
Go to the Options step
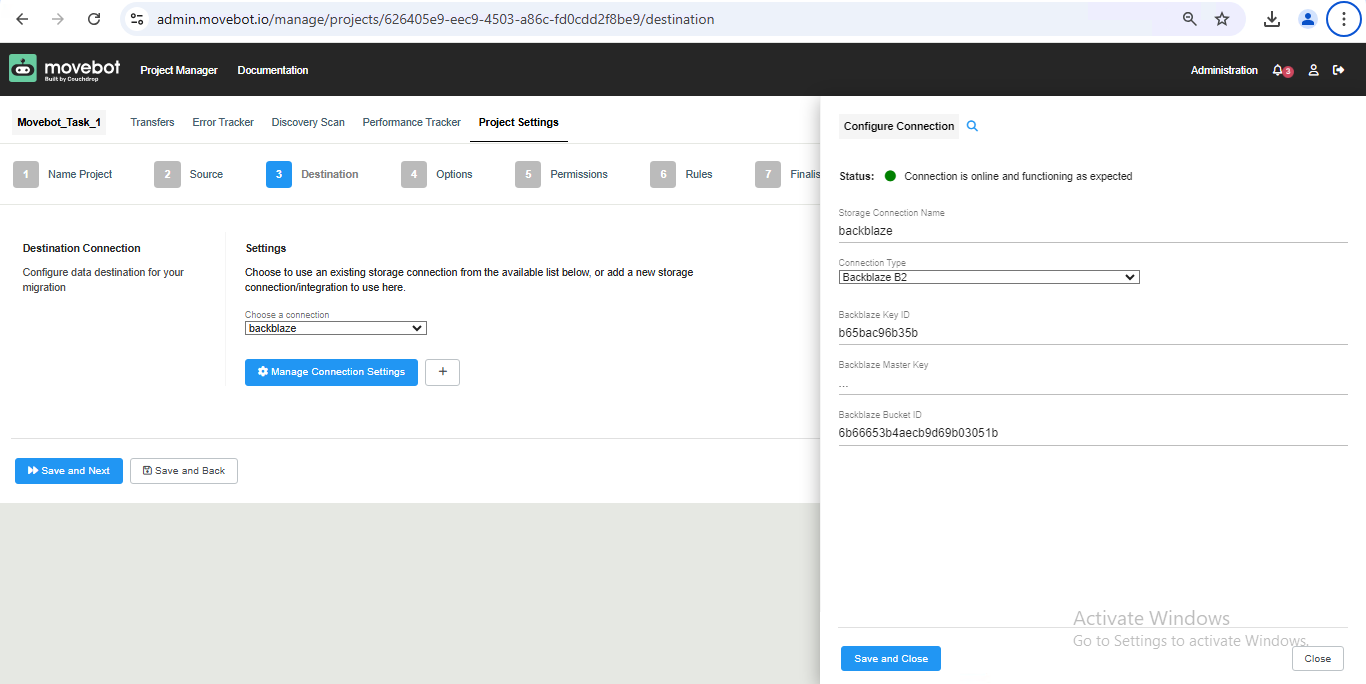click(x=454, y=174)
